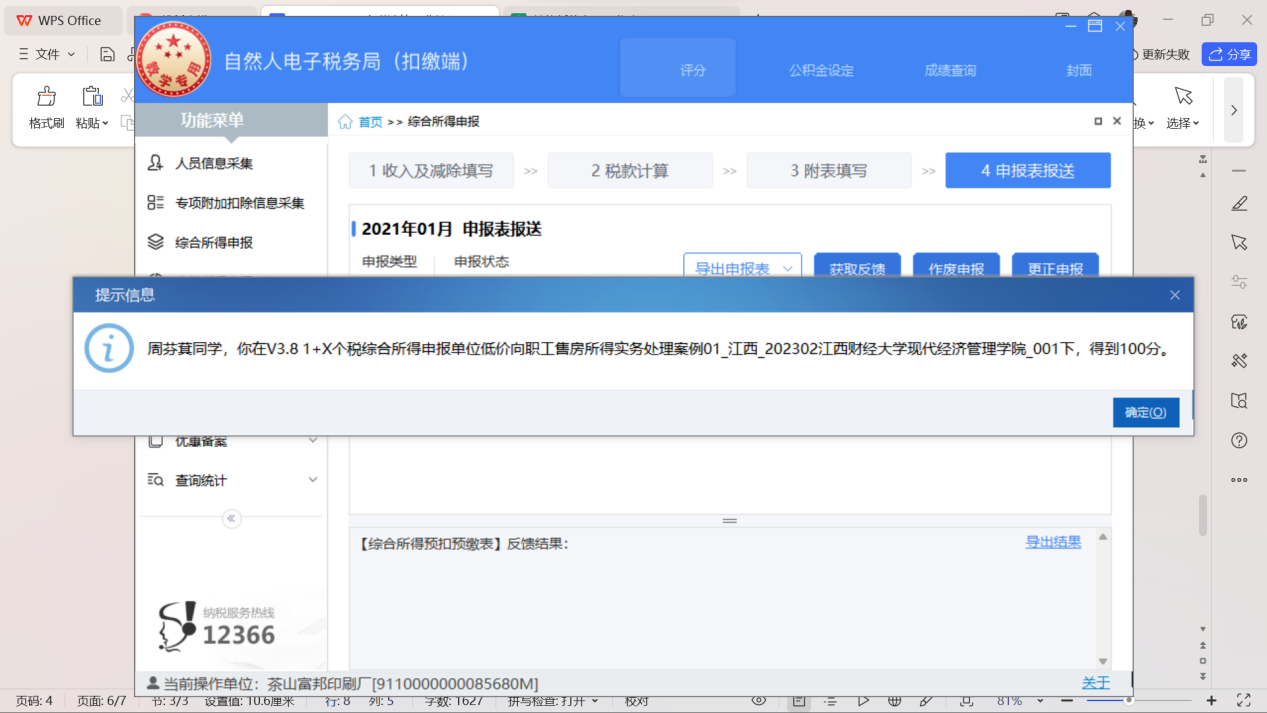
Task: Collapse the function menu sidebar arrows
Action: 231,518
